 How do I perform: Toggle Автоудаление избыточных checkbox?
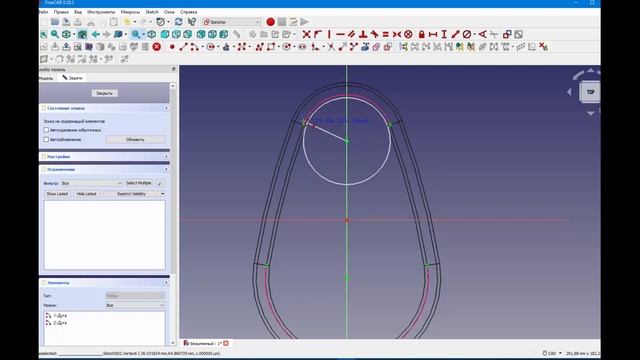(x=46, y=130)
